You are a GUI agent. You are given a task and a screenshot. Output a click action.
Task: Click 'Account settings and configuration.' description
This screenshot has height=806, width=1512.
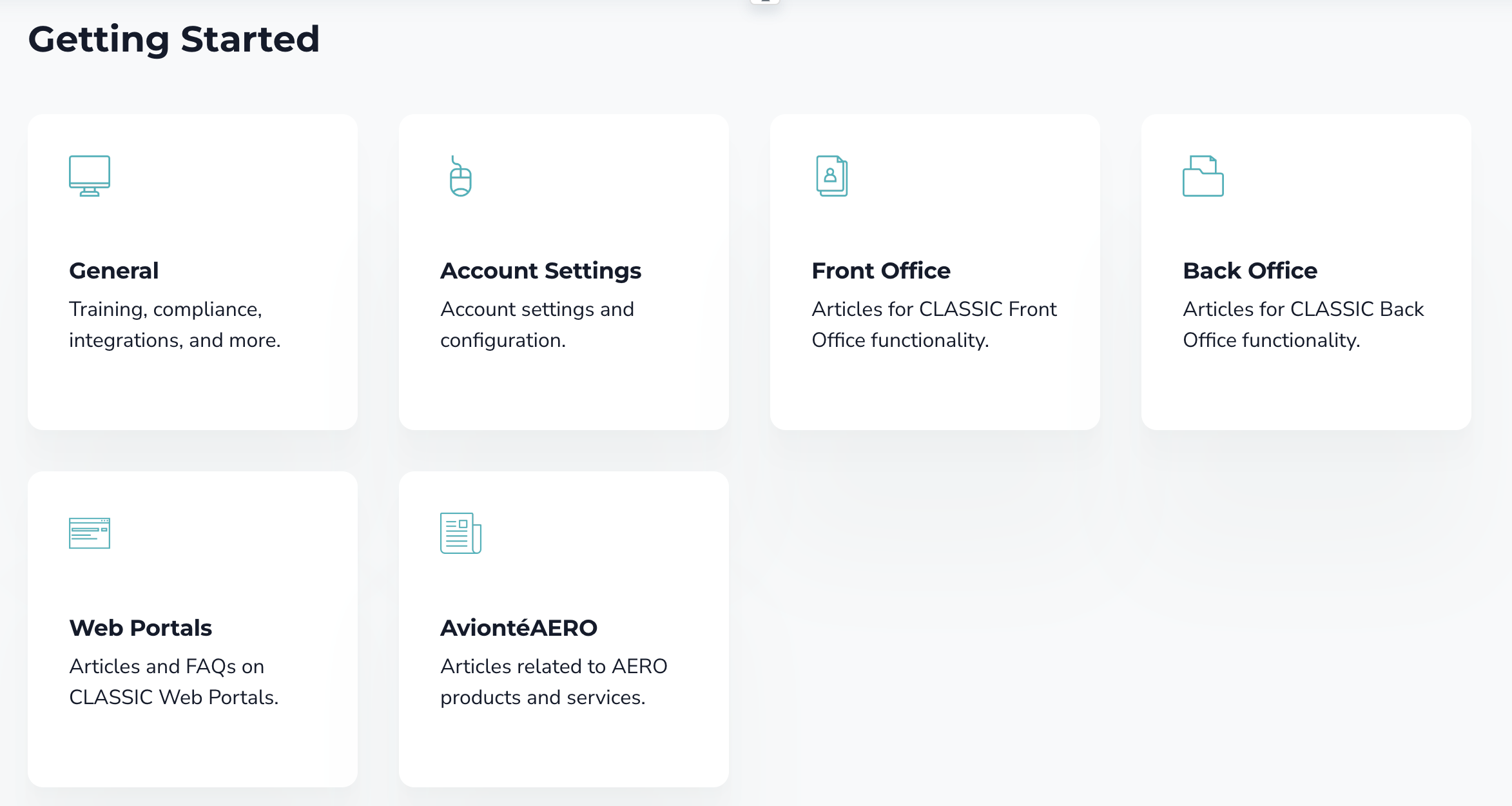click(x=537, y=324)
